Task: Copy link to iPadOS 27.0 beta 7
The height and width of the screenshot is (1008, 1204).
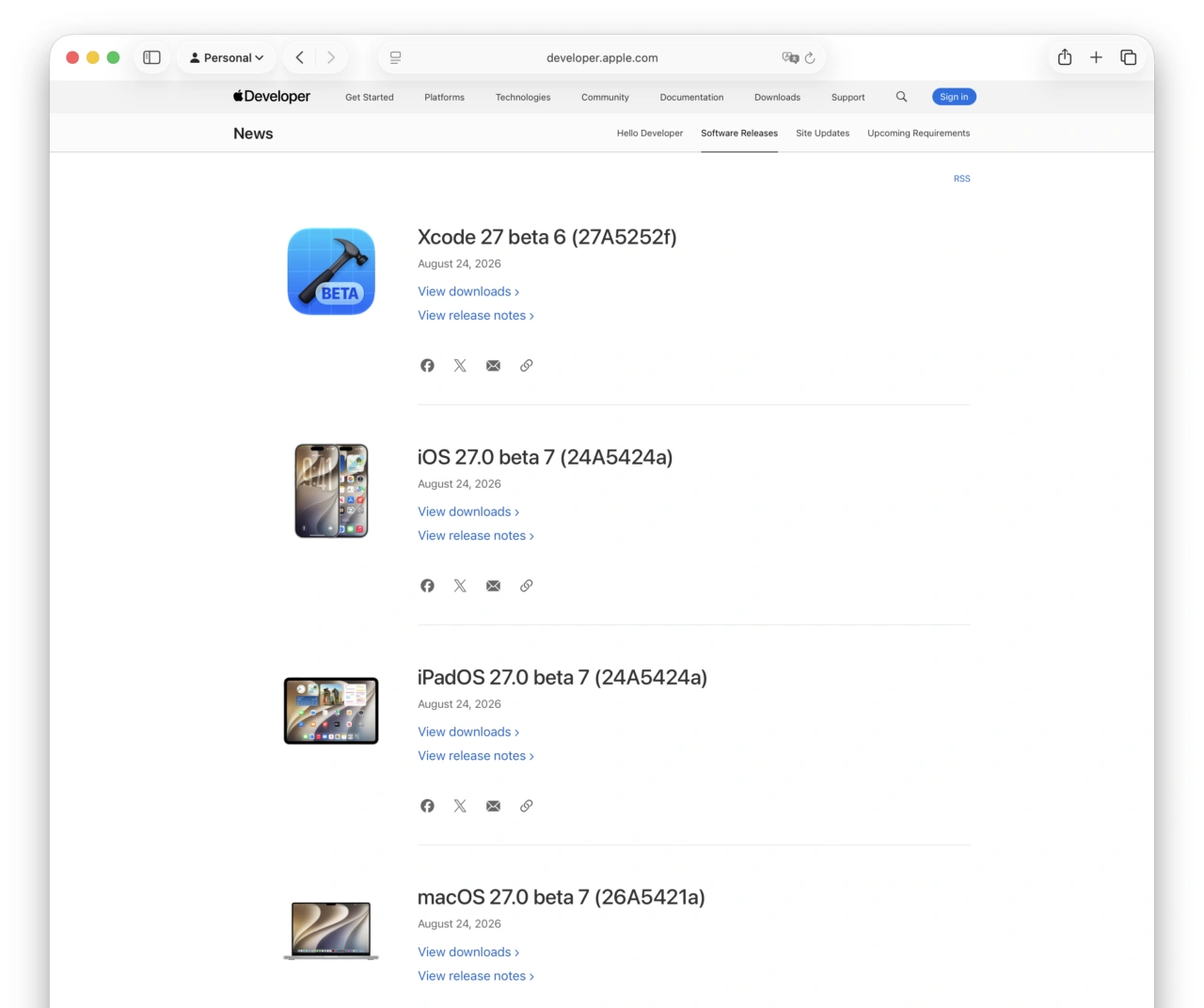Action: click(x=527, y=806)
